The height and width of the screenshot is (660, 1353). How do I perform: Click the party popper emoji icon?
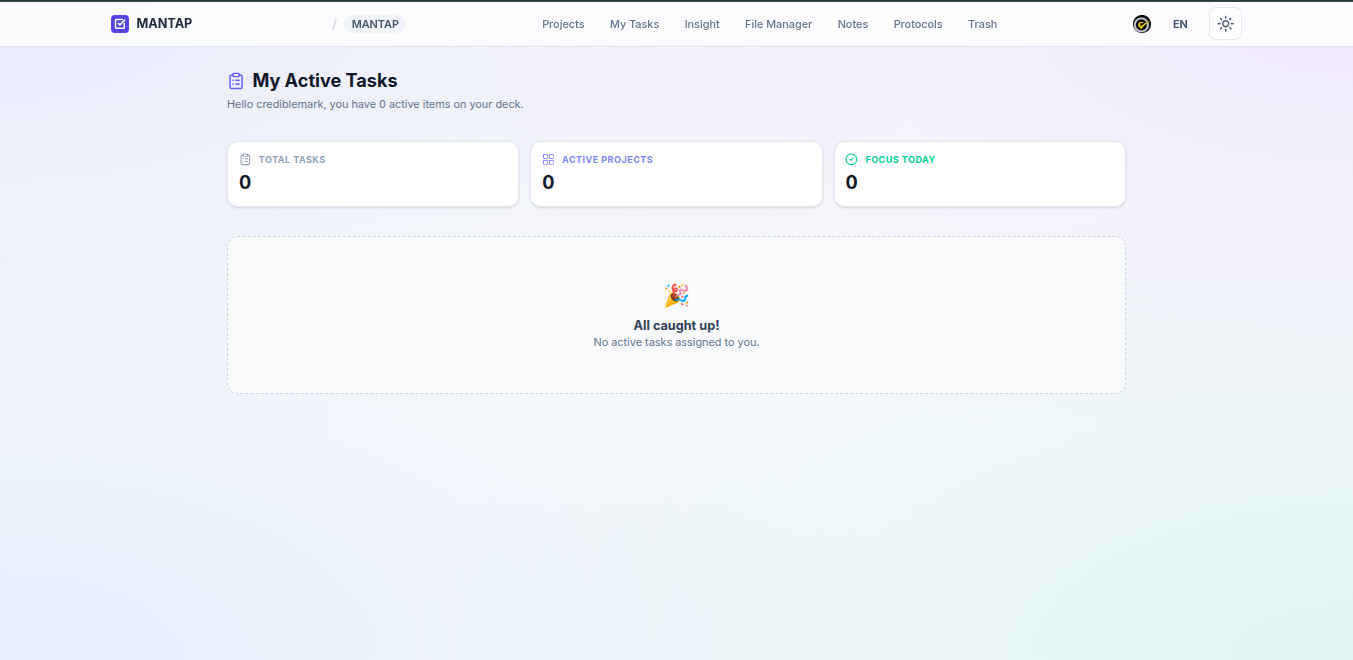click(x=676, y=295)
